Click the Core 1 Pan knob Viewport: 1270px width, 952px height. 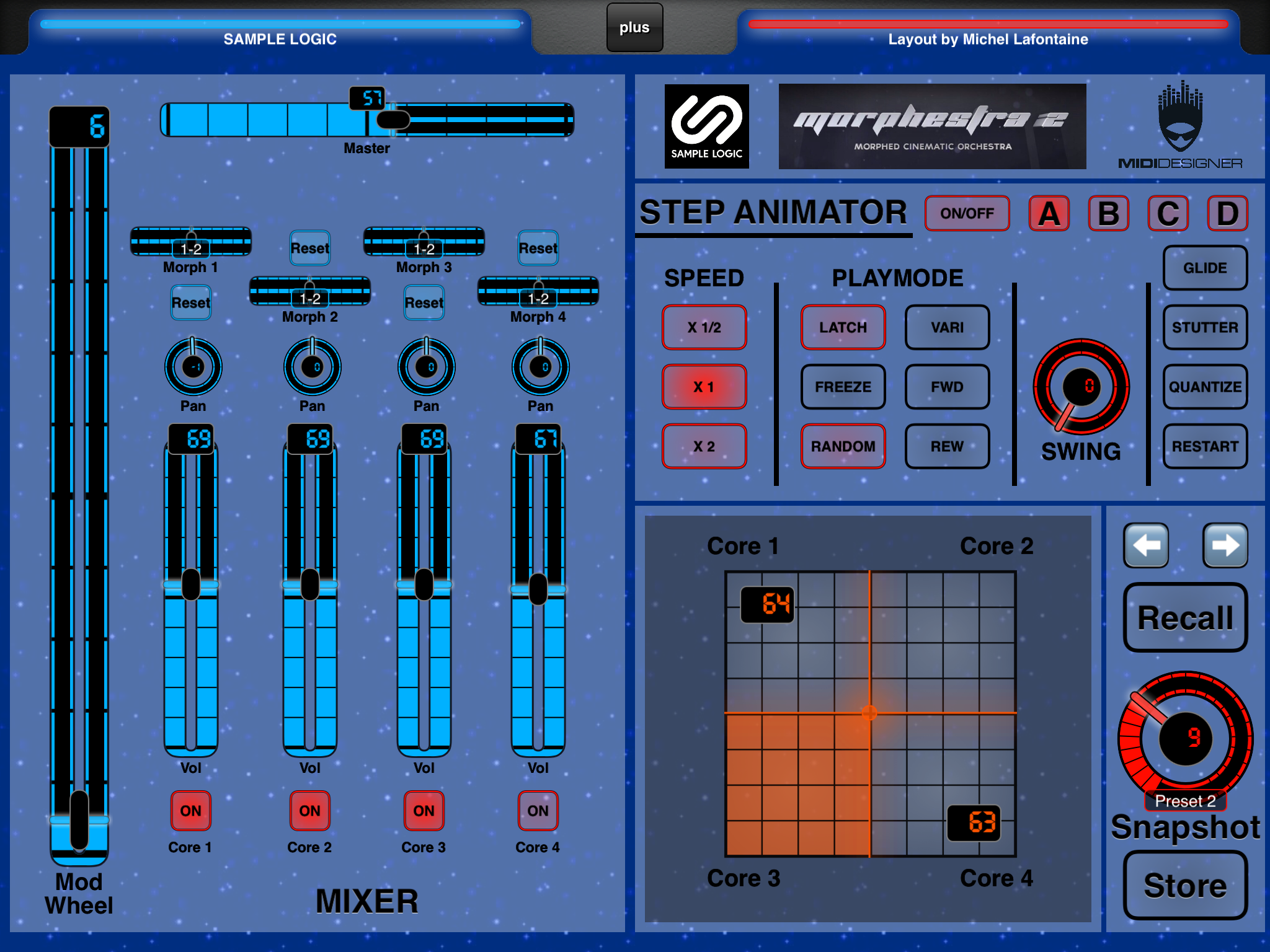click(x=193, y=366)
